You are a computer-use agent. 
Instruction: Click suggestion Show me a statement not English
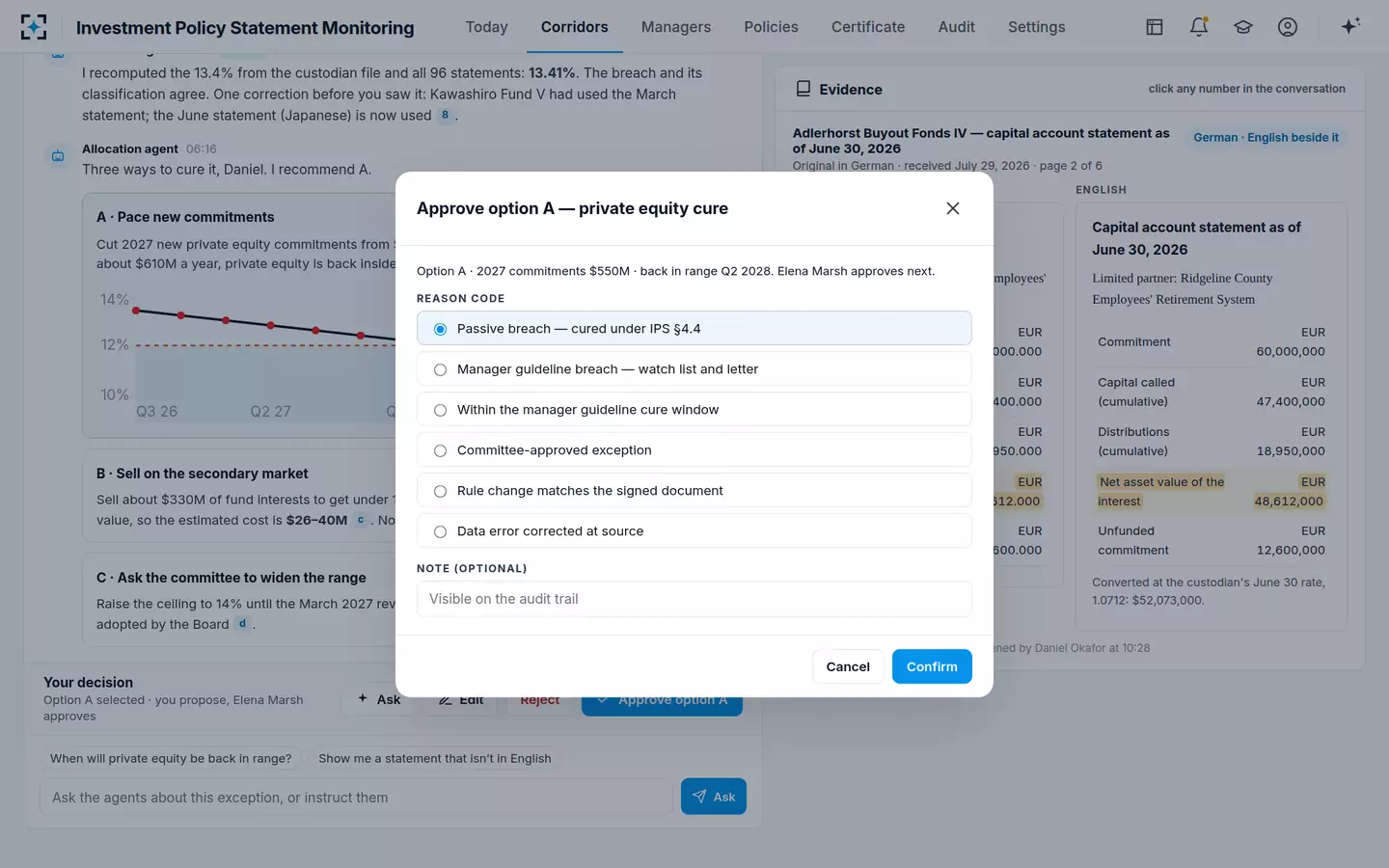click(x=435, y=759)
